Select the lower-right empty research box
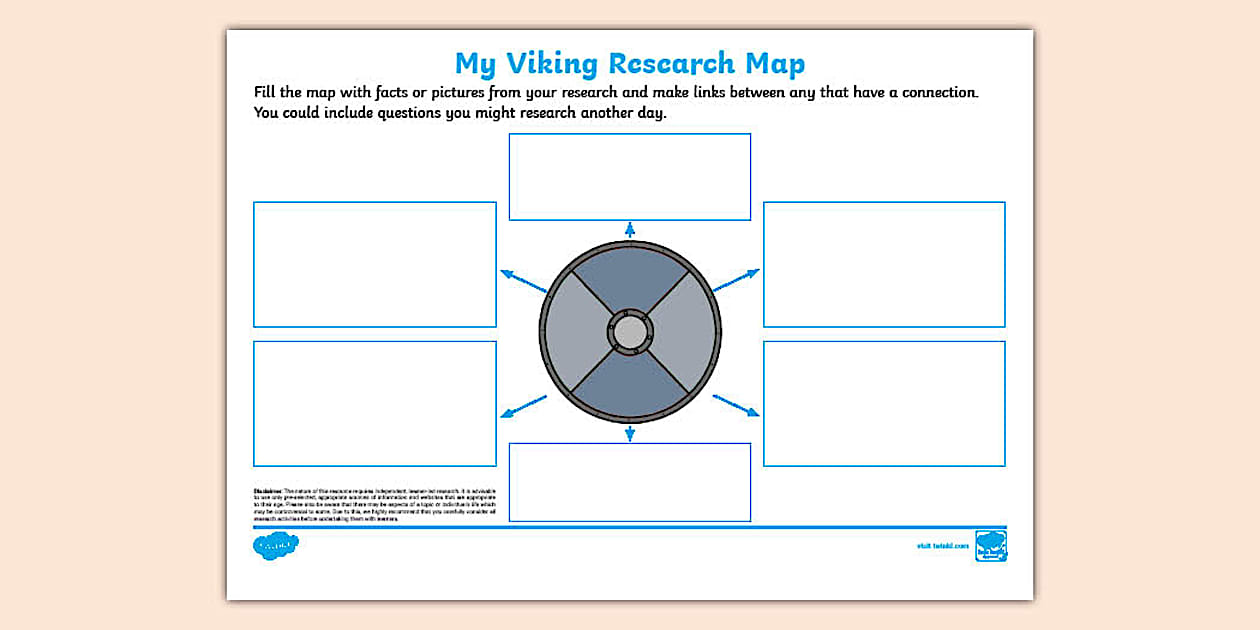Screen dimensions: 1260x630 884,403
